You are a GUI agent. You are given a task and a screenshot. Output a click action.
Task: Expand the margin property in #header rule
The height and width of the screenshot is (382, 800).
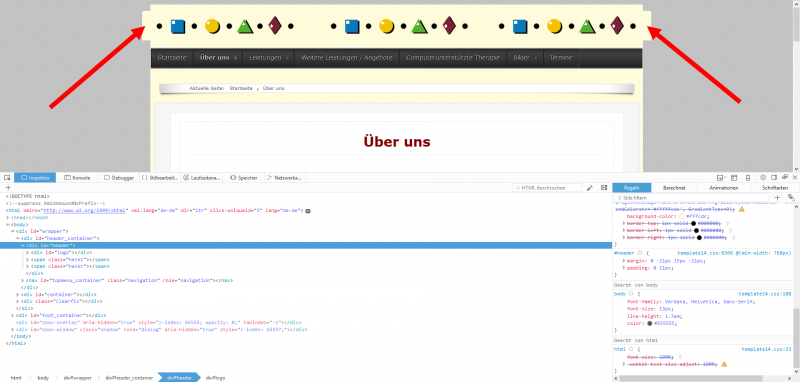point(624,261)
